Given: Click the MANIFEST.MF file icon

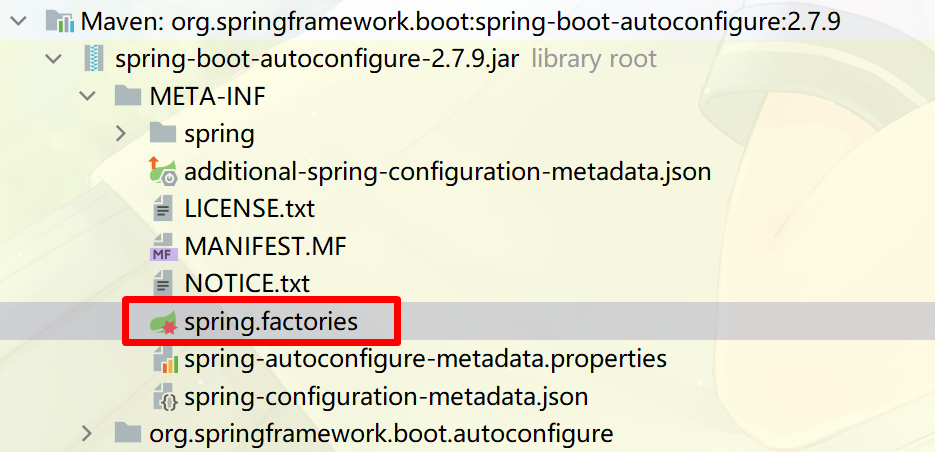Looking at the screenshot, I should point(163,246).
